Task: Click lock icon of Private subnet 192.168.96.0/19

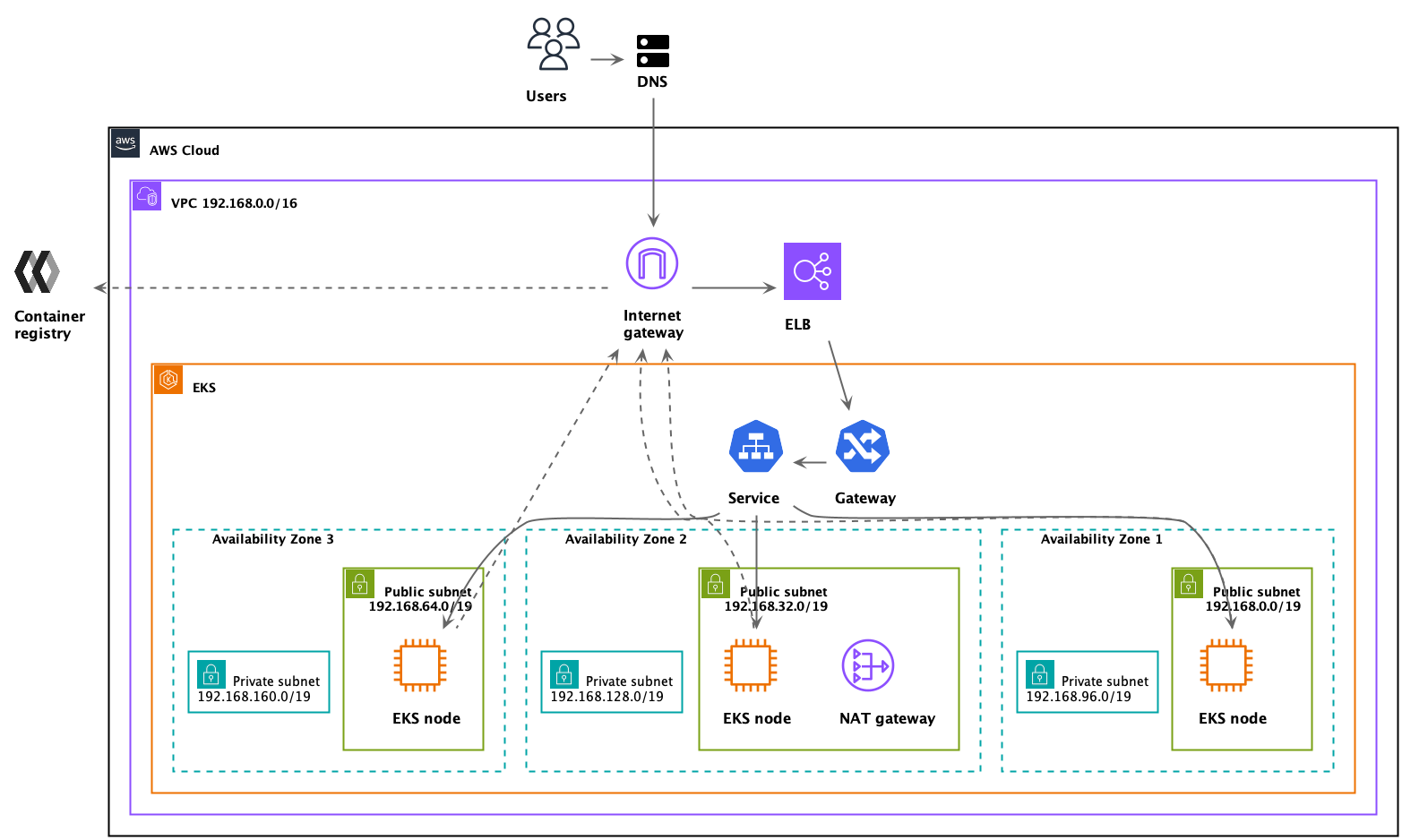Action: click(1040, 673)
